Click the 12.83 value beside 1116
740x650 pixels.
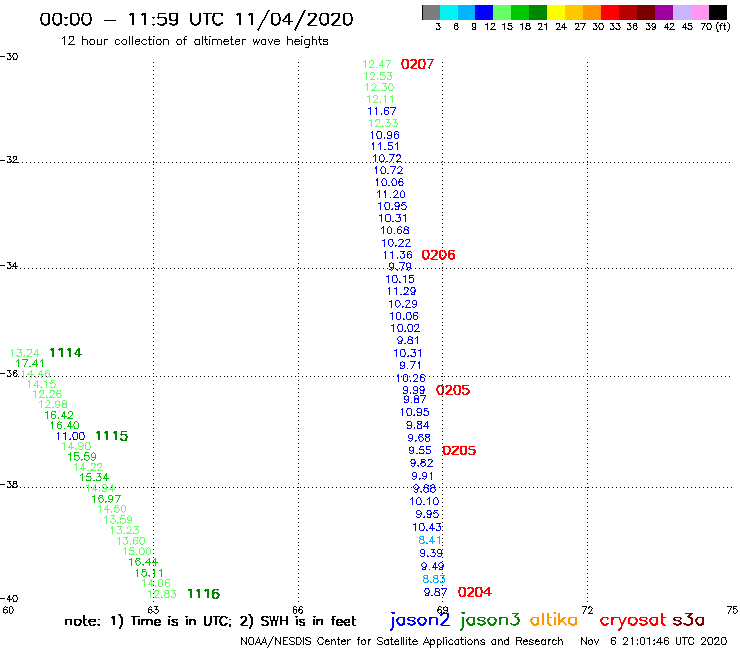point(162,594)
